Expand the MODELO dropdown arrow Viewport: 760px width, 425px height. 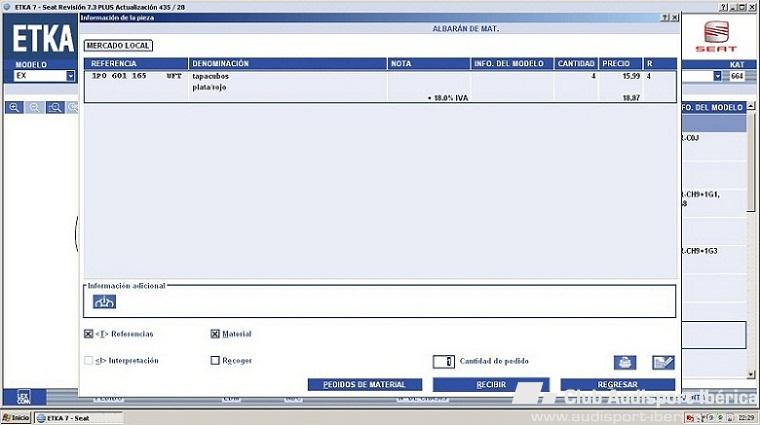click(70, 76)
